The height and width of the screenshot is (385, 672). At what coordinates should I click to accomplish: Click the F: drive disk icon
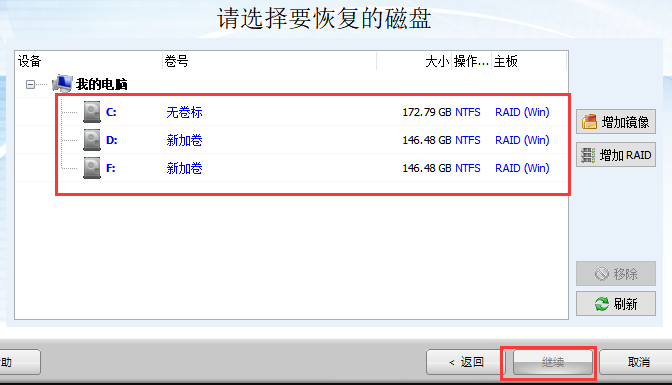tap(92, 168)
